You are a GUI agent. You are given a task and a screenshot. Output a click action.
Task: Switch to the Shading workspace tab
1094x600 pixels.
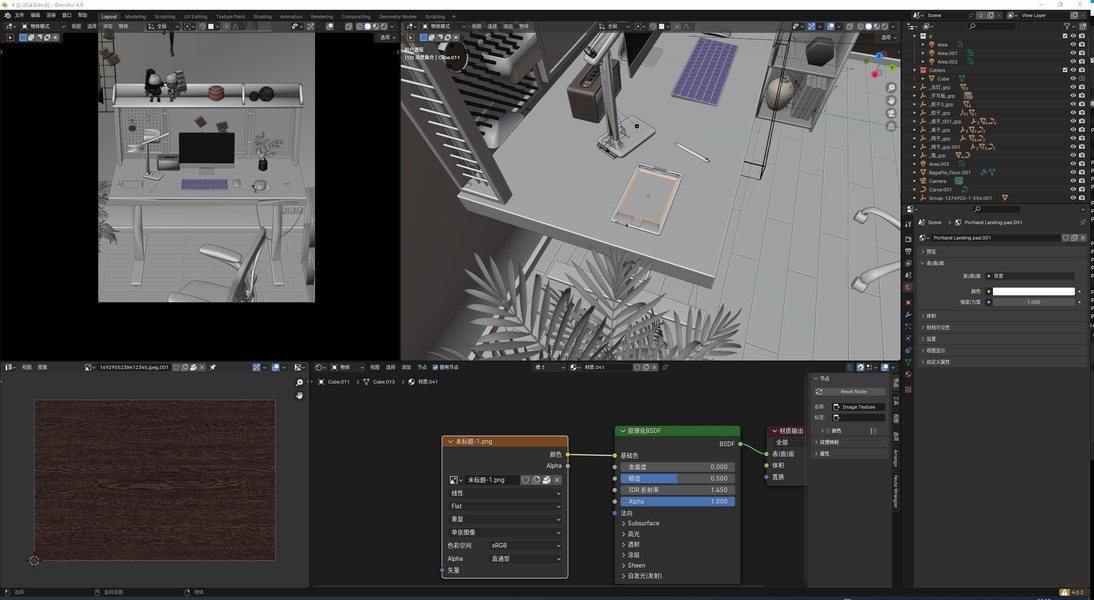pos(262,16)
